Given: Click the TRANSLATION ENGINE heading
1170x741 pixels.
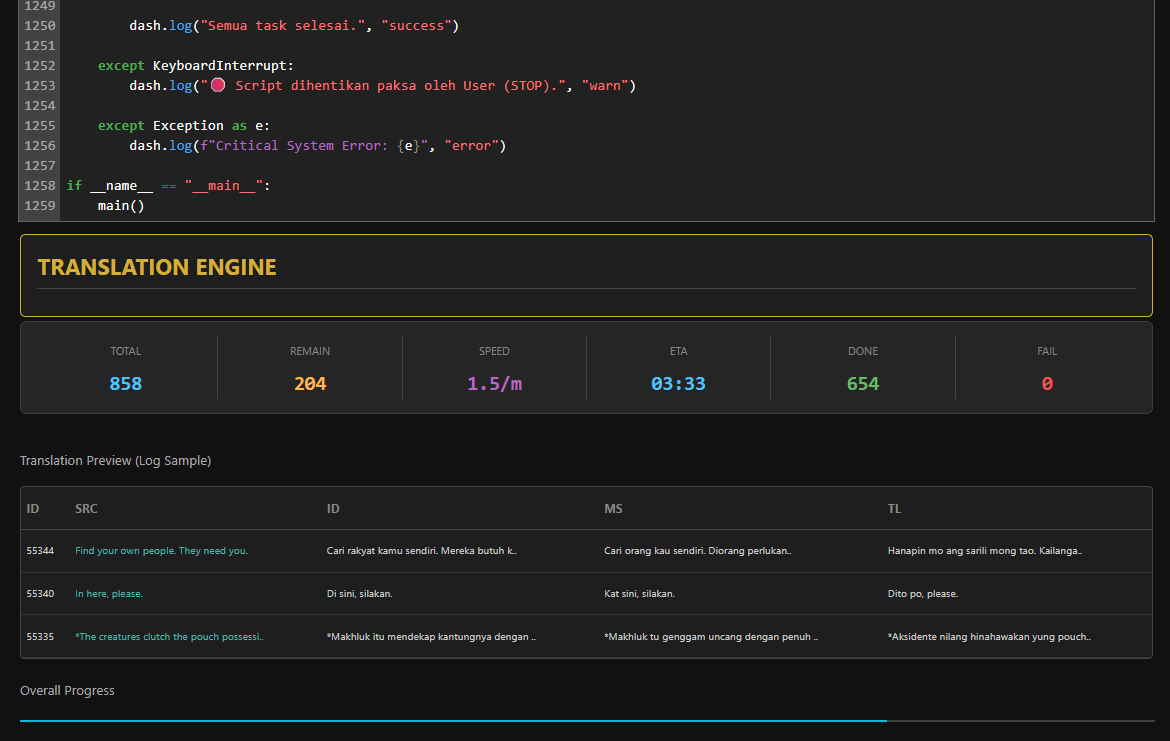Looking at the screenshot, I should tap(157, 267).
